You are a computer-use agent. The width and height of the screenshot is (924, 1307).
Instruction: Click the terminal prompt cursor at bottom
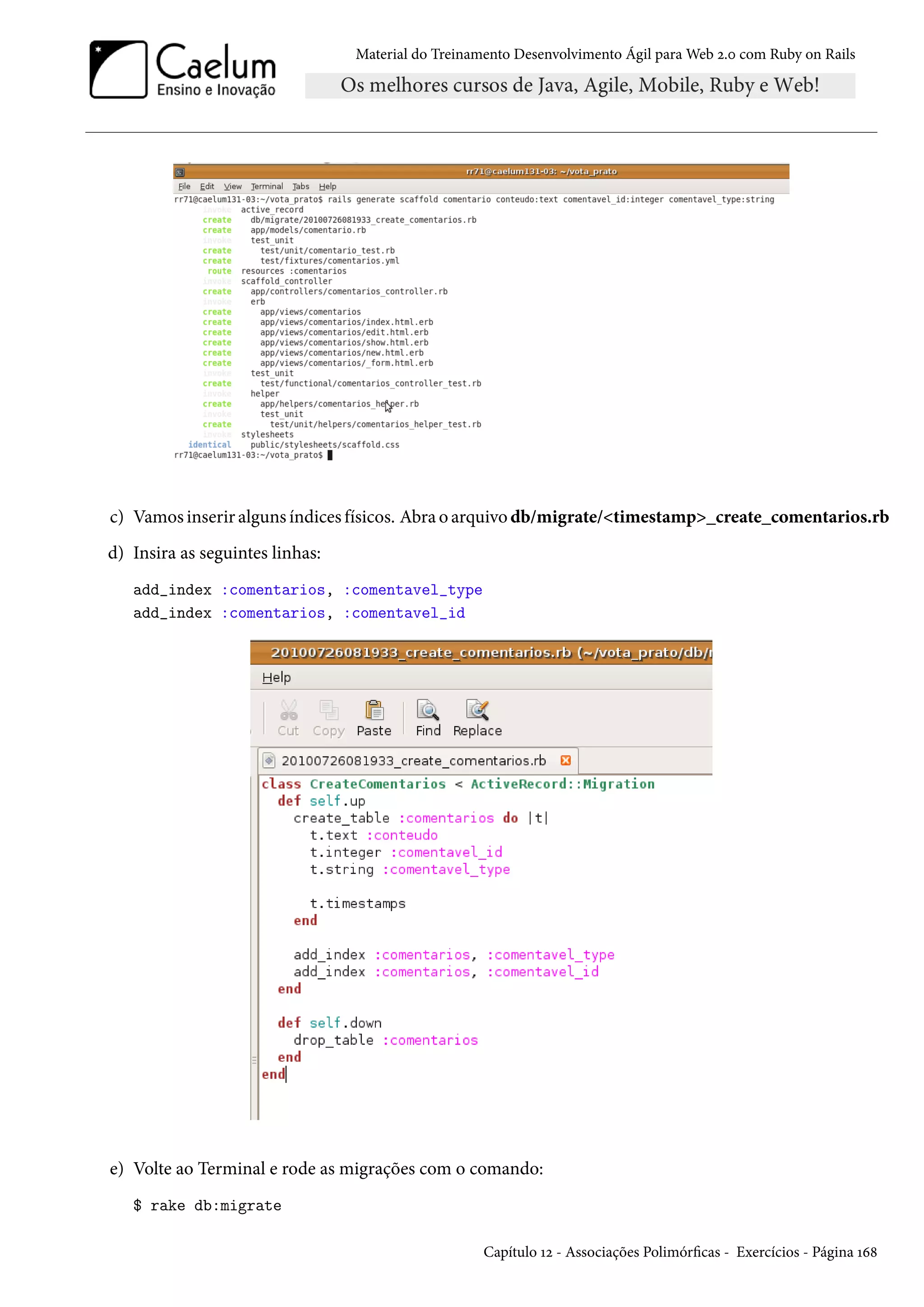click(330, 455)
